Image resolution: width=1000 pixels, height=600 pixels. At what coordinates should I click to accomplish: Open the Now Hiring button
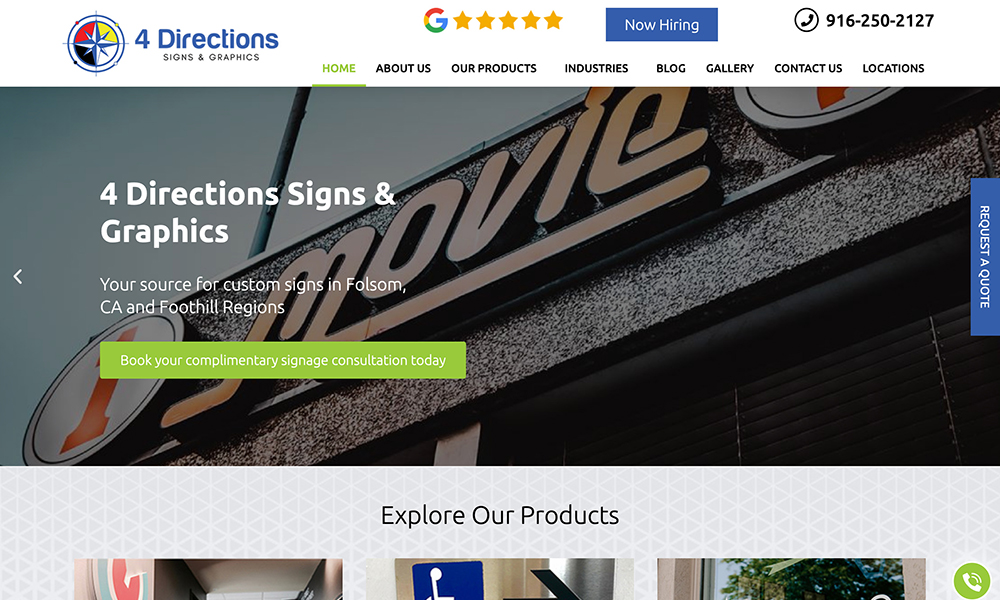coord(661,24)
